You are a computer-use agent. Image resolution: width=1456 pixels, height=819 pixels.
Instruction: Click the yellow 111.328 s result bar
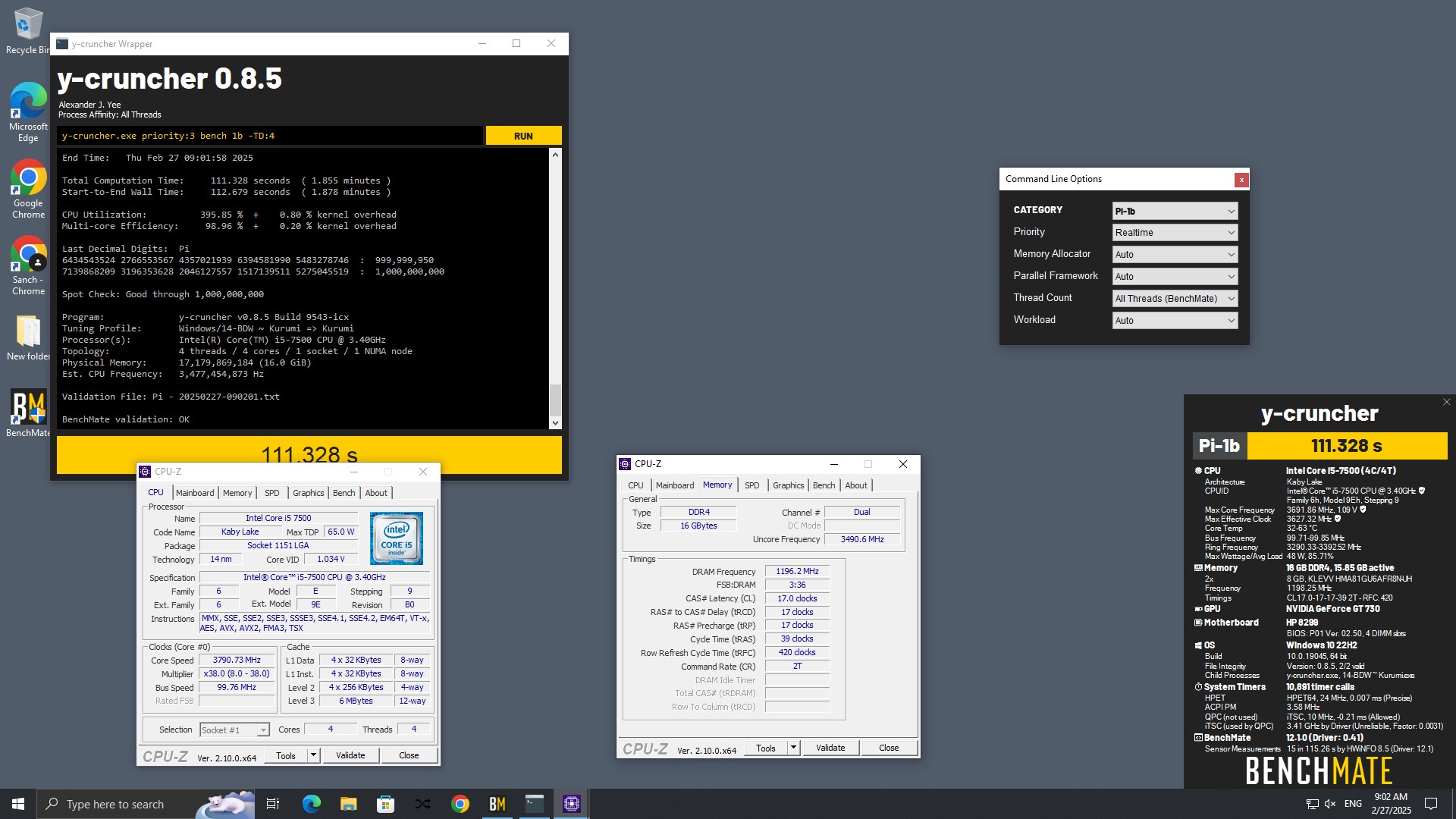tap(309, 455)
